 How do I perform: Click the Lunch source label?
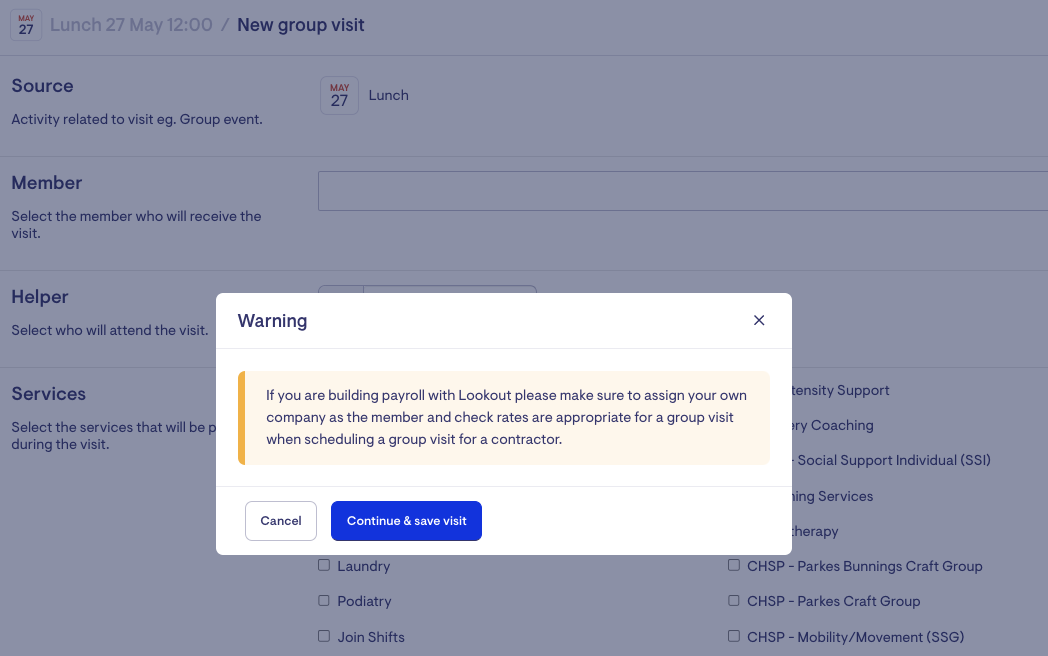[389, 95]
